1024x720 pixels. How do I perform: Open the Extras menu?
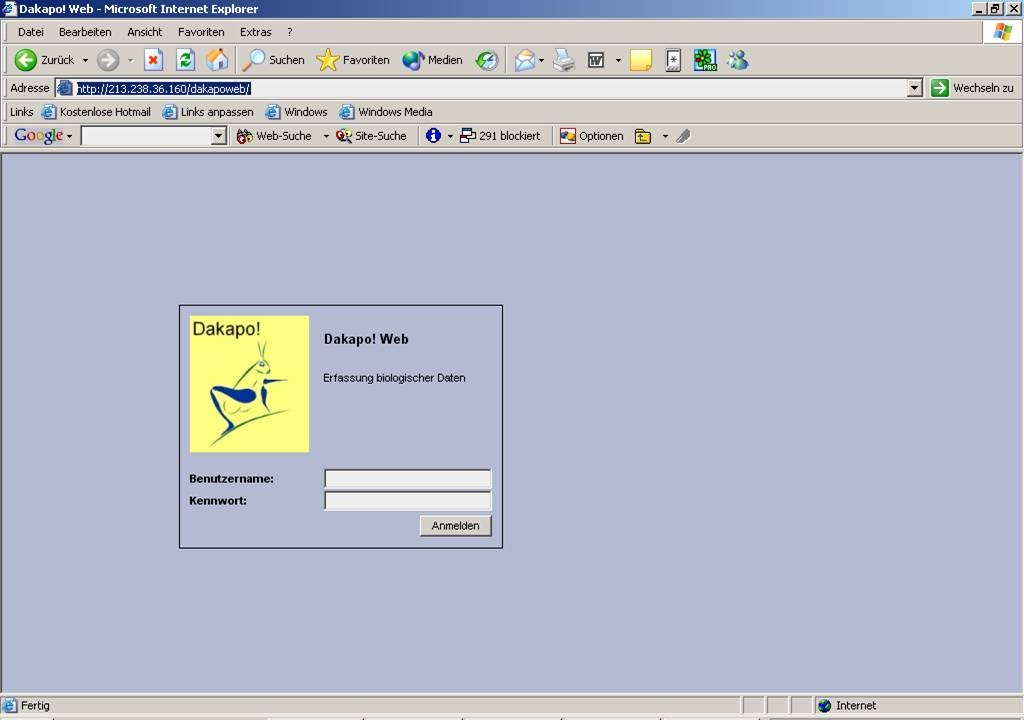255,32
